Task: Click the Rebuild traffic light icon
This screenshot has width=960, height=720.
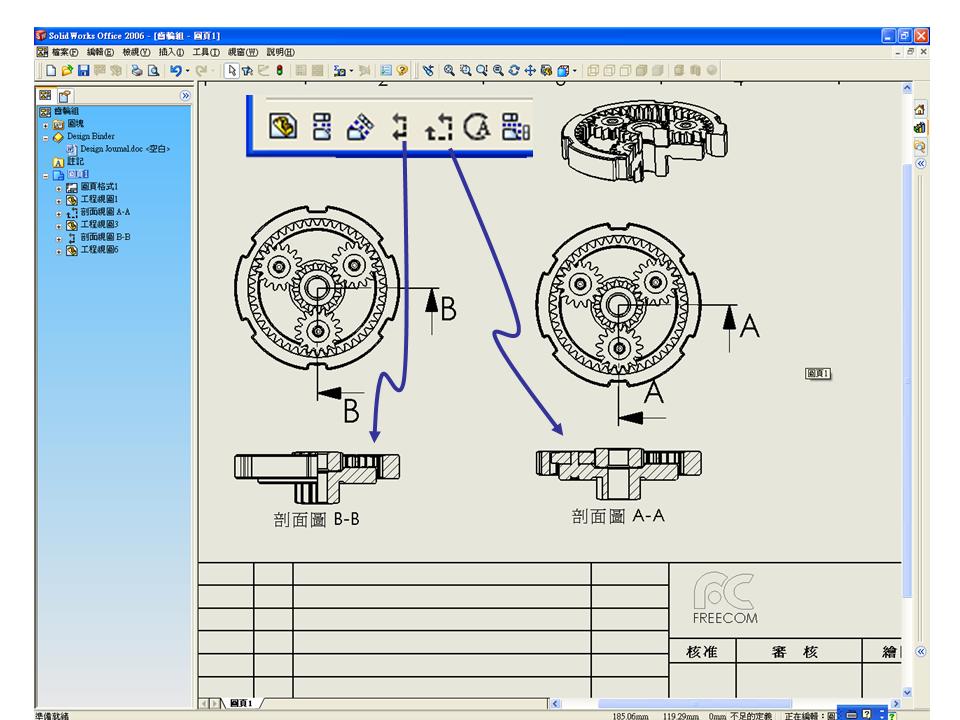Action: pyautogui.click(x=280, y=70)
